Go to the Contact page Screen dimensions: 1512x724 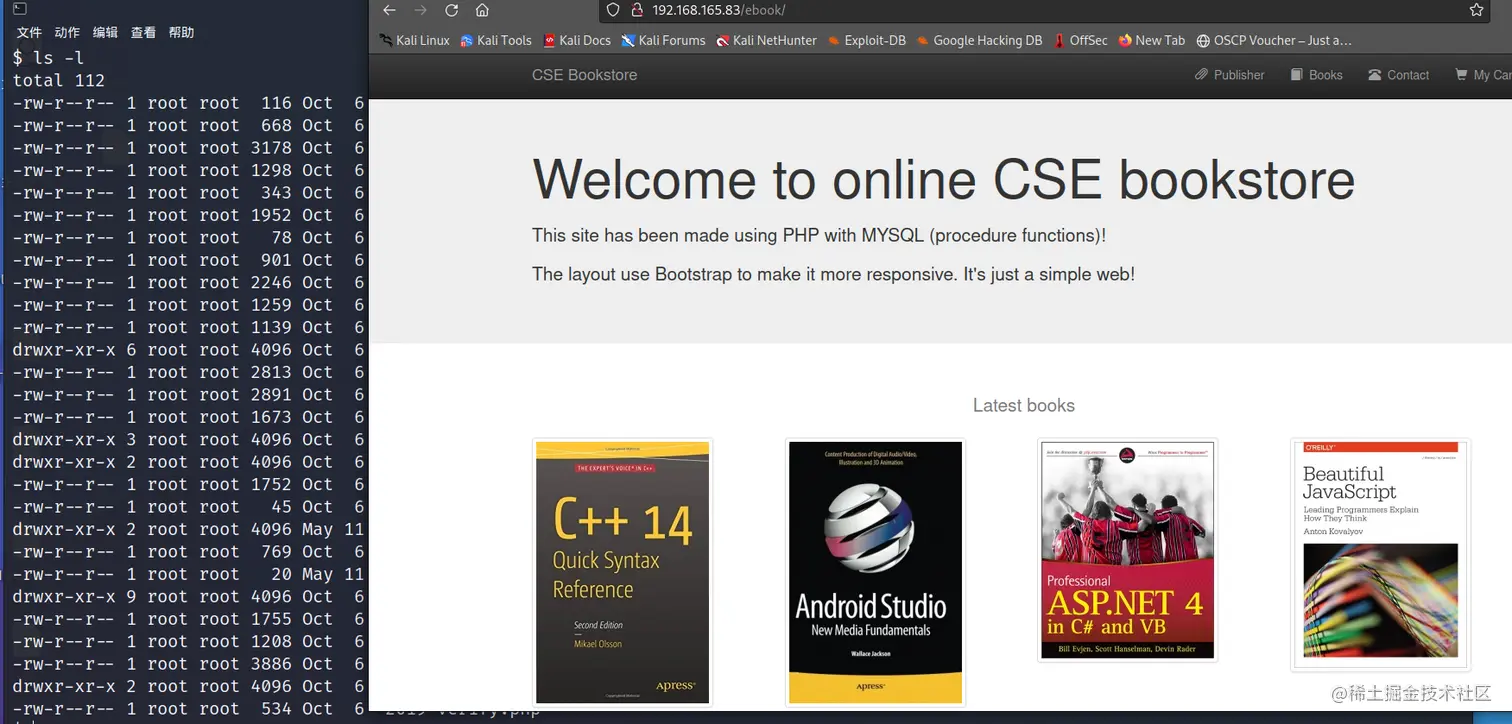click(1399, 75)
